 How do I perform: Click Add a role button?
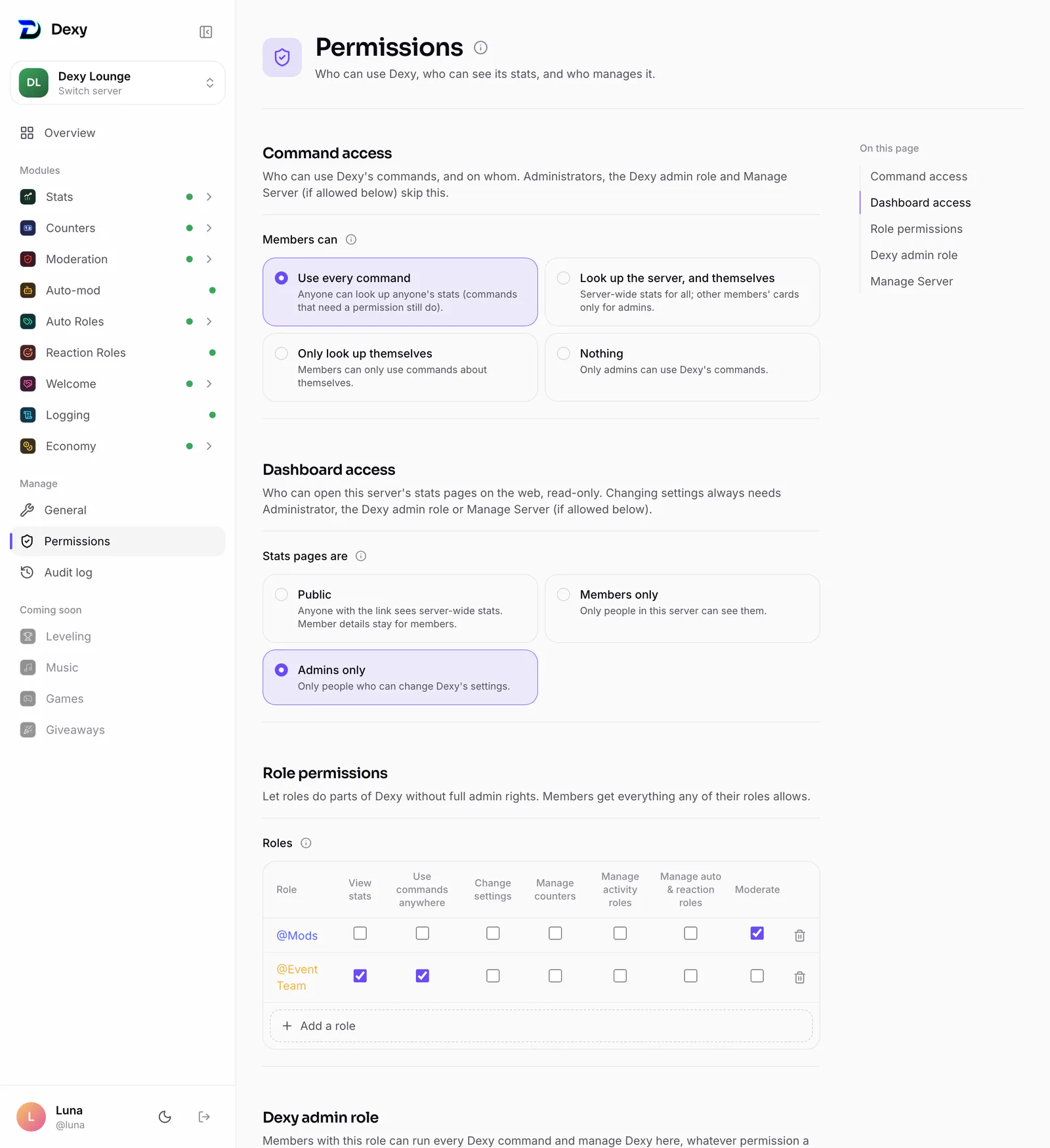(541, 1026)
